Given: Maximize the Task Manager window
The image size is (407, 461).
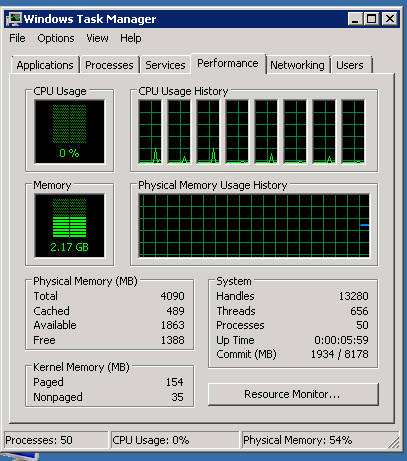Looking at the screenshot, I should coord(371,19).
